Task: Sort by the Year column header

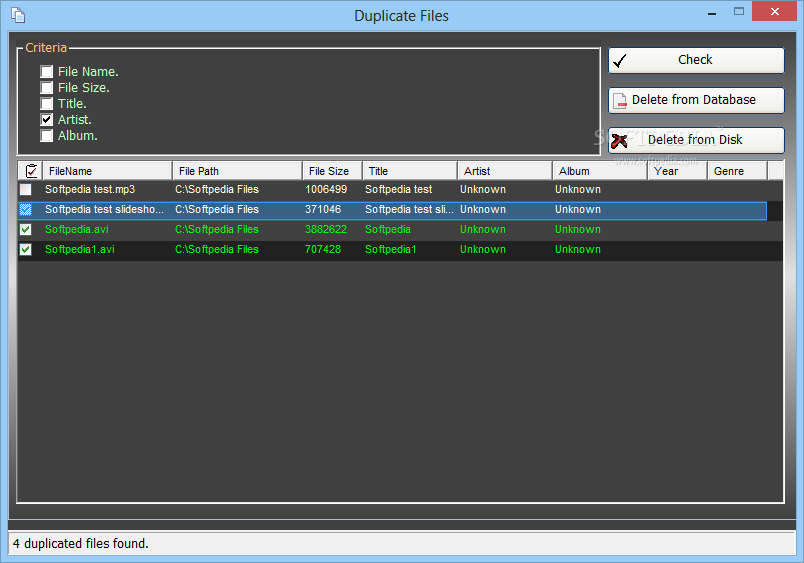Action: pos(677,171)
